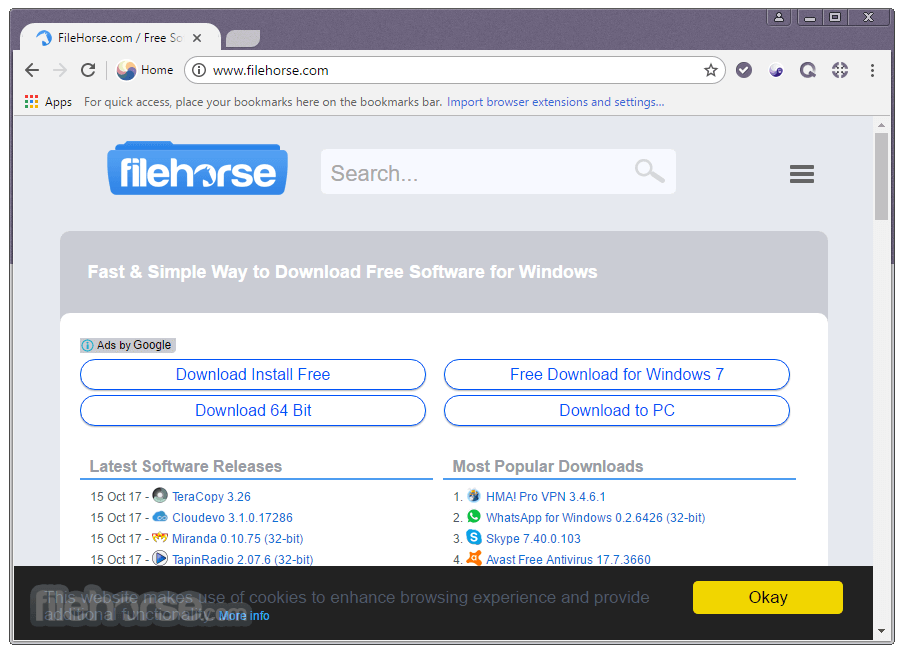Click the Fast & Simple Way headline text
The width and height of the screenshot is (903, 657).
pyautogui.click(x=342, y=272)
